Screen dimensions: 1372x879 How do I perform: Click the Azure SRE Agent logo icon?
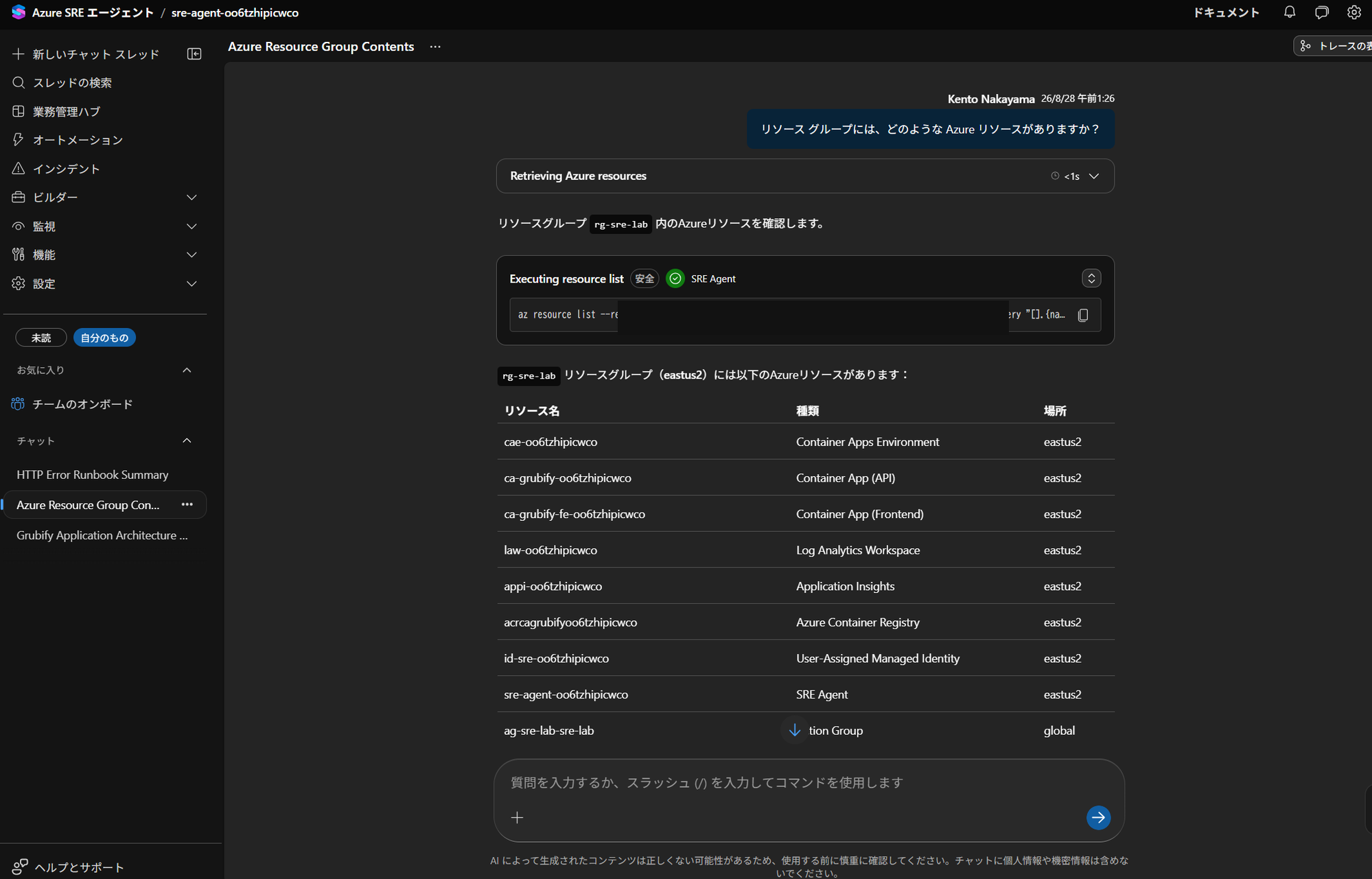point(19,12)
